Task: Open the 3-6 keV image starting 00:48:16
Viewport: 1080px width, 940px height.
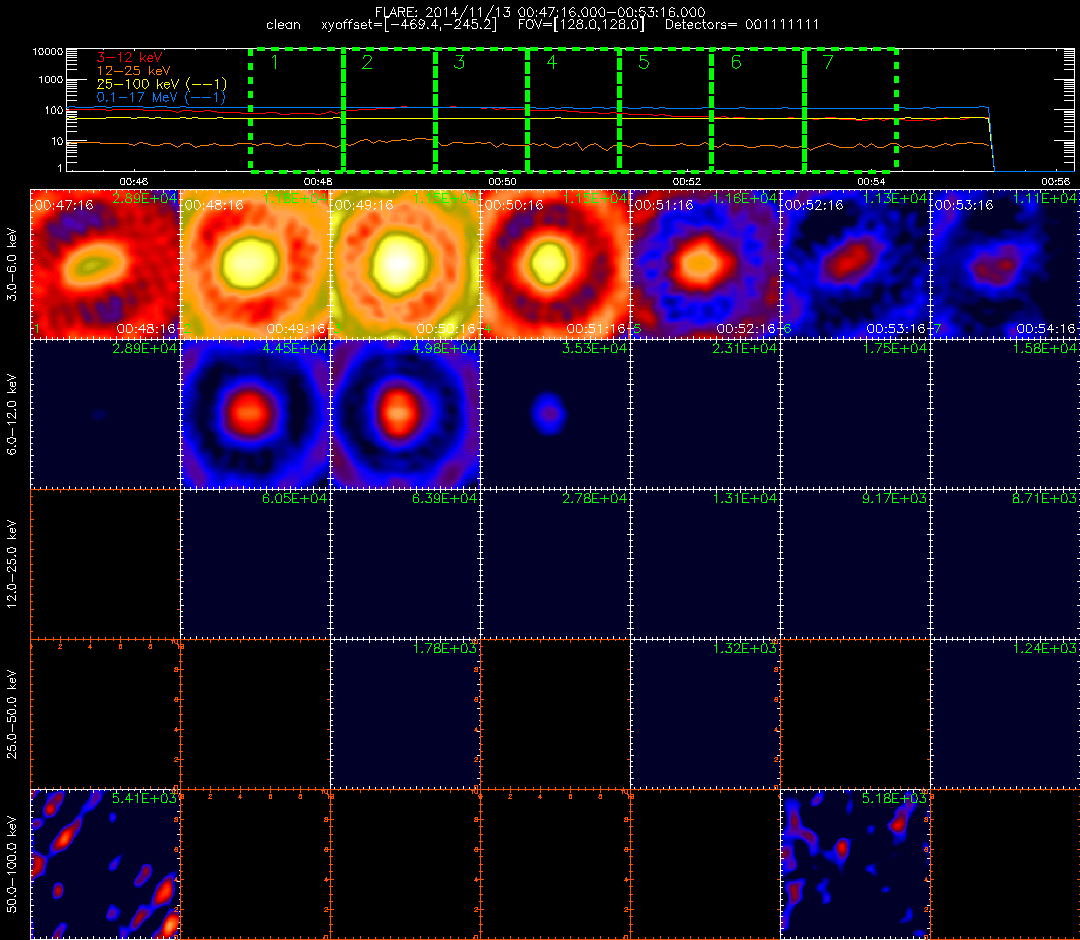Action: (255, 264)
